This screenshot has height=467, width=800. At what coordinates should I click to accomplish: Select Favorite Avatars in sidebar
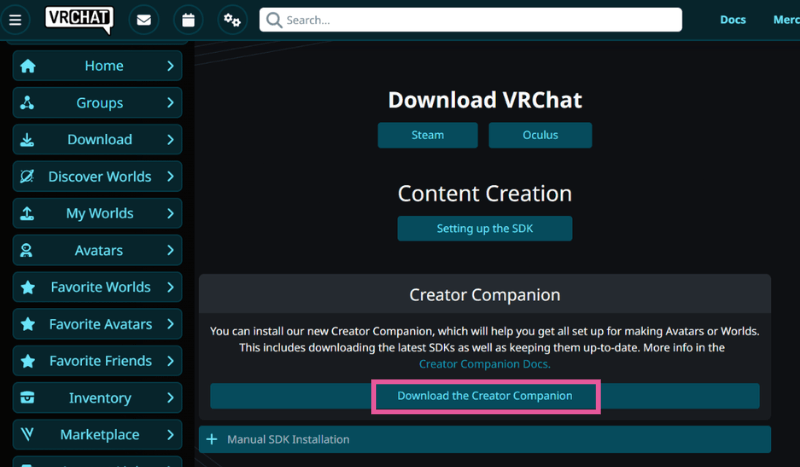(97, 324)
